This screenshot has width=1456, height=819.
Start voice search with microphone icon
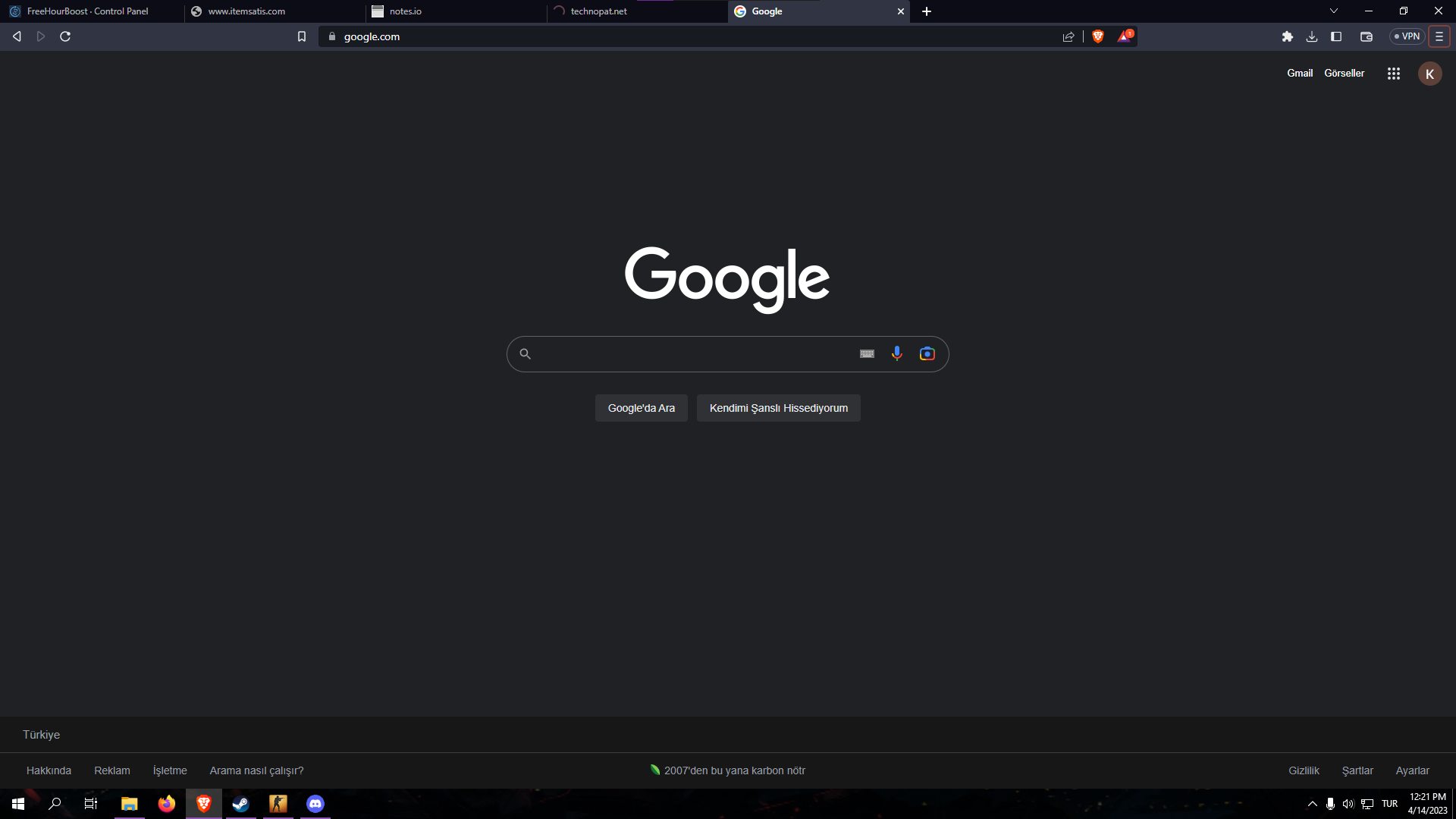tap(896, 354)
